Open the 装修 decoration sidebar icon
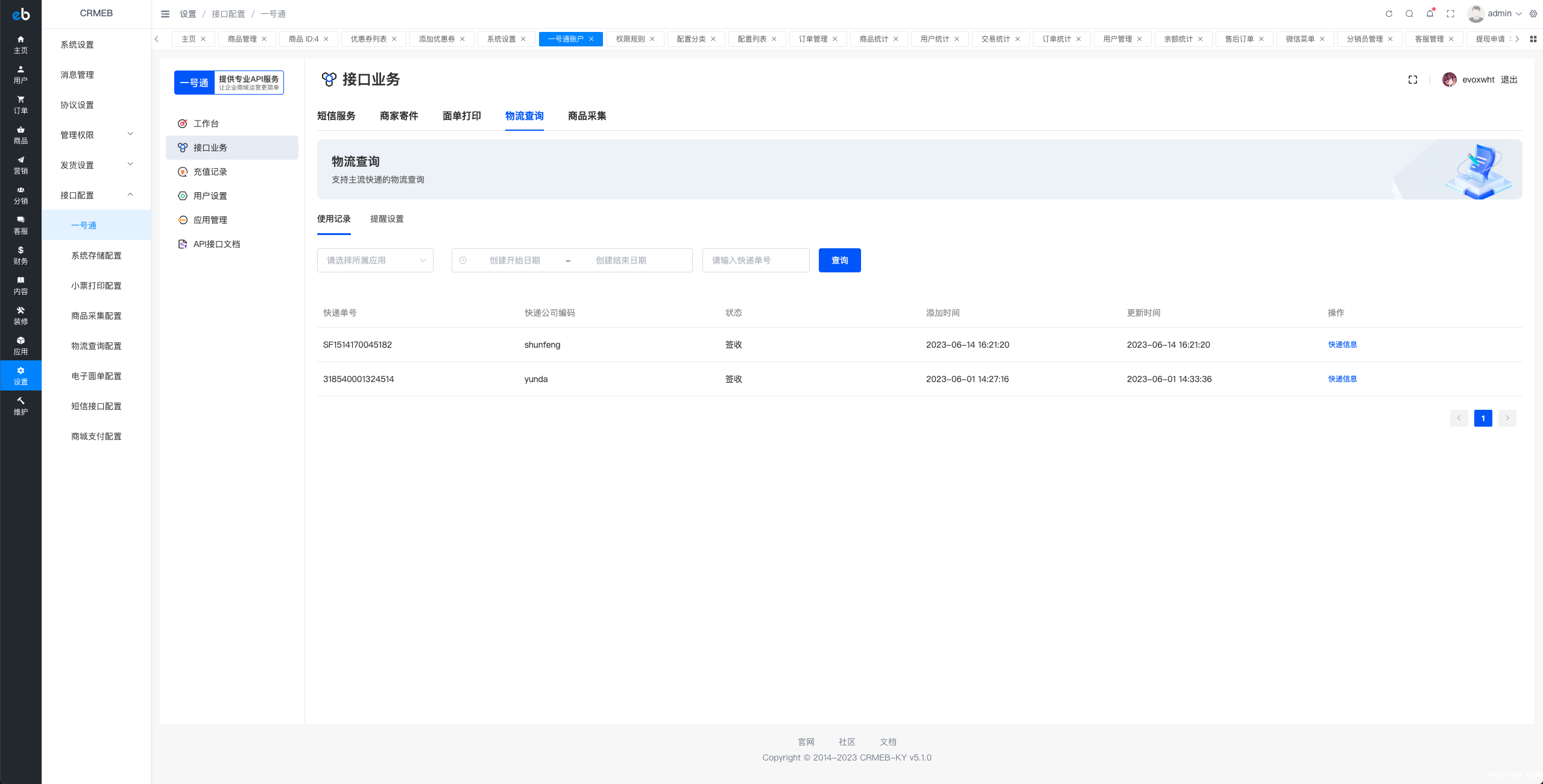 21,316
